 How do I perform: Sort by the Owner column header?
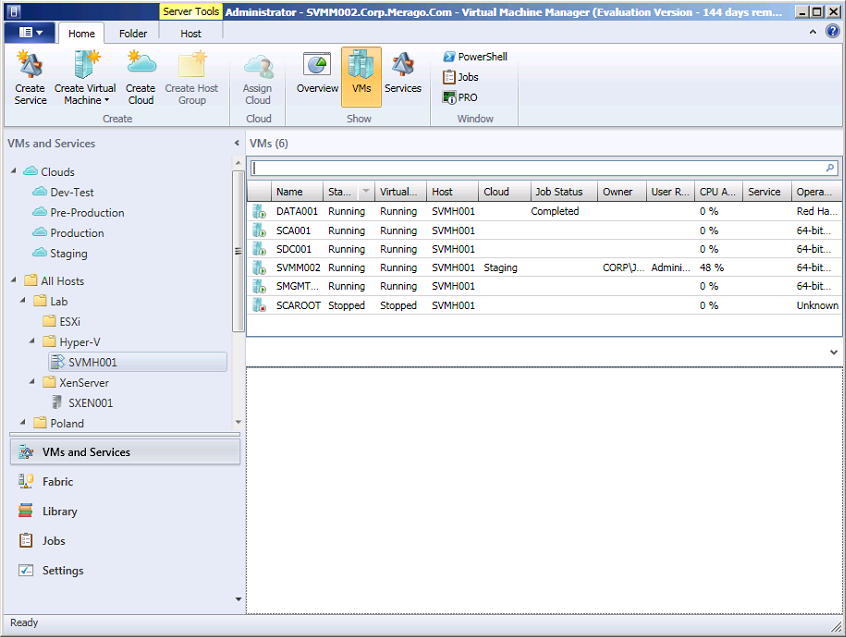coord(622,191)
